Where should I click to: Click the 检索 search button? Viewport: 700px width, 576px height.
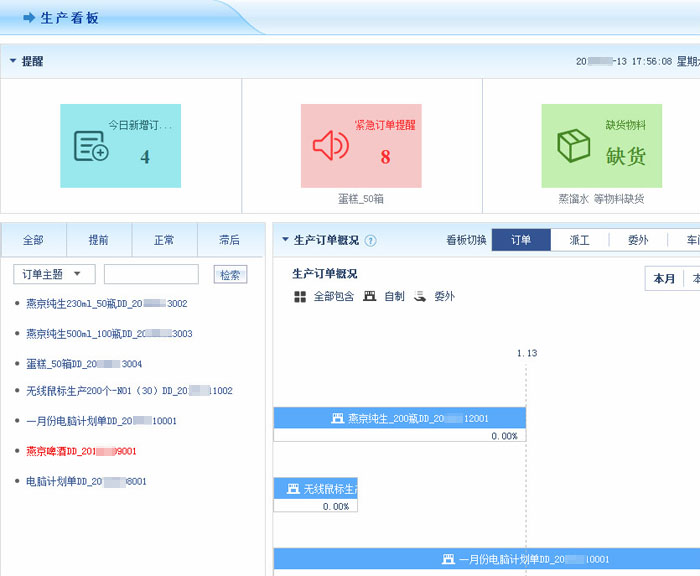[230, 275]
